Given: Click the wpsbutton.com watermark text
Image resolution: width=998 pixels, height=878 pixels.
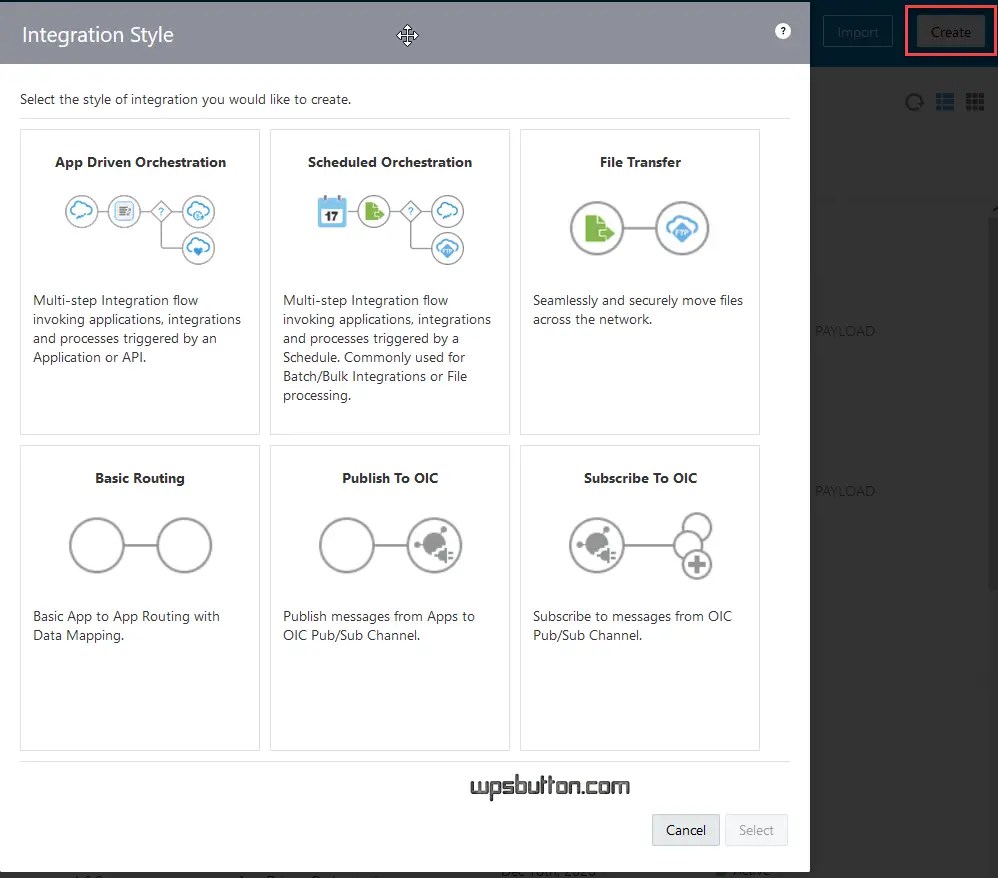Looking at the screenshot, I should 550,787.
